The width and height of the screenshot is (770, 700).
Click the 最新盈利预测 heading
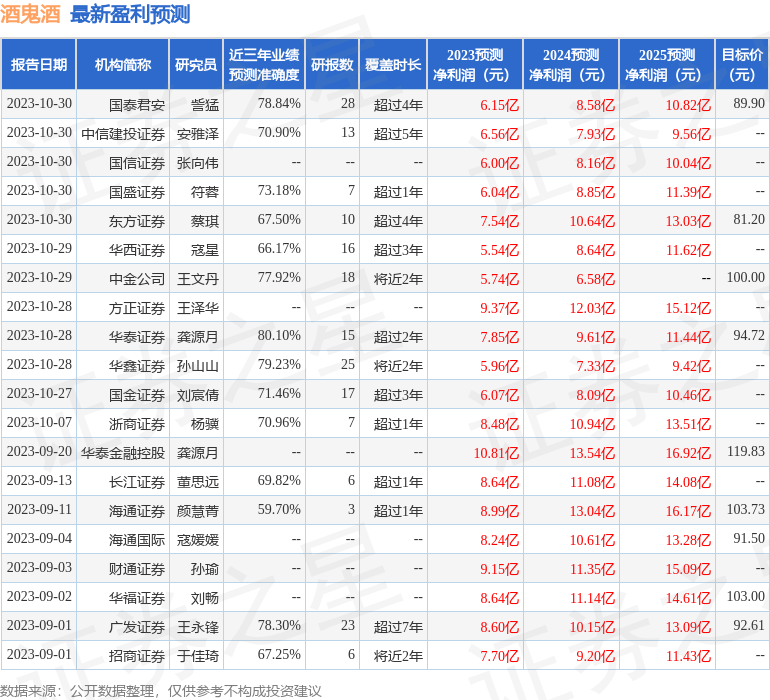(130, 14)
